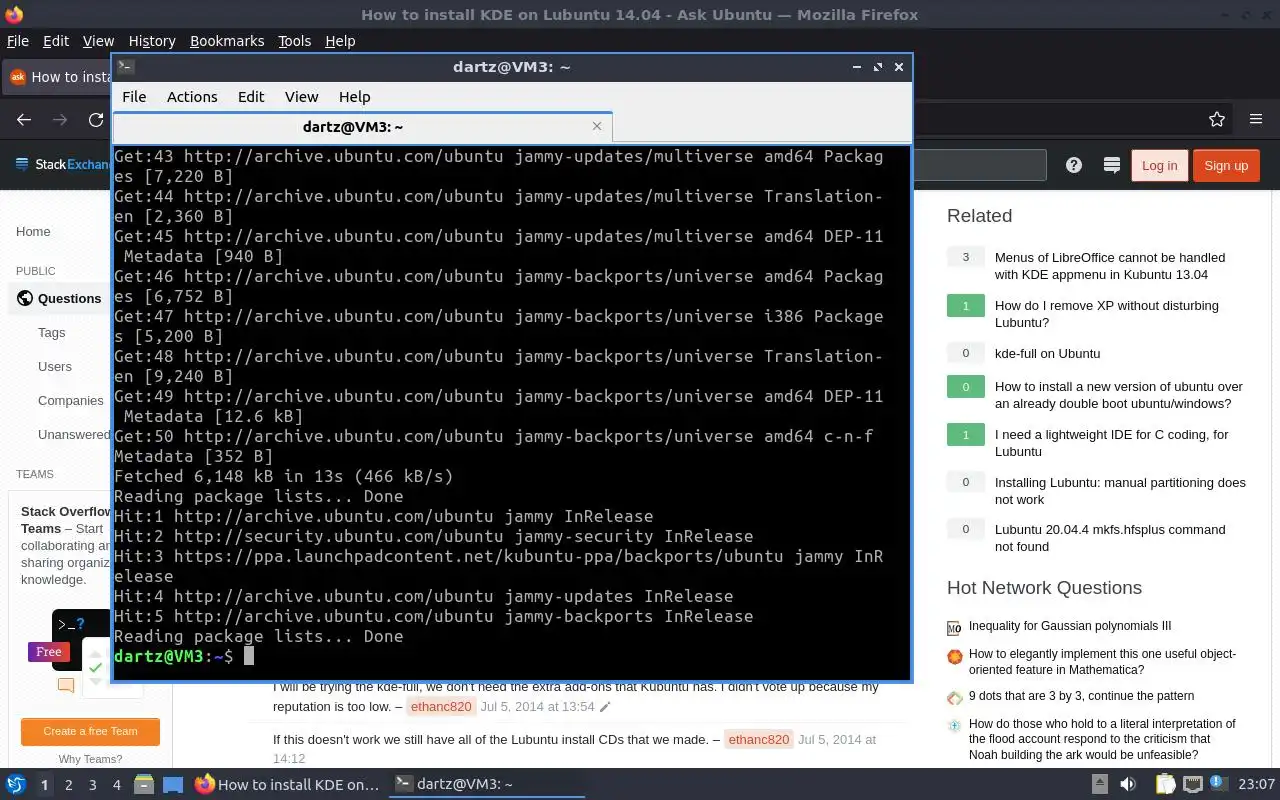
Task: Open Companies in the sidebar
Action: coord(71,400)
